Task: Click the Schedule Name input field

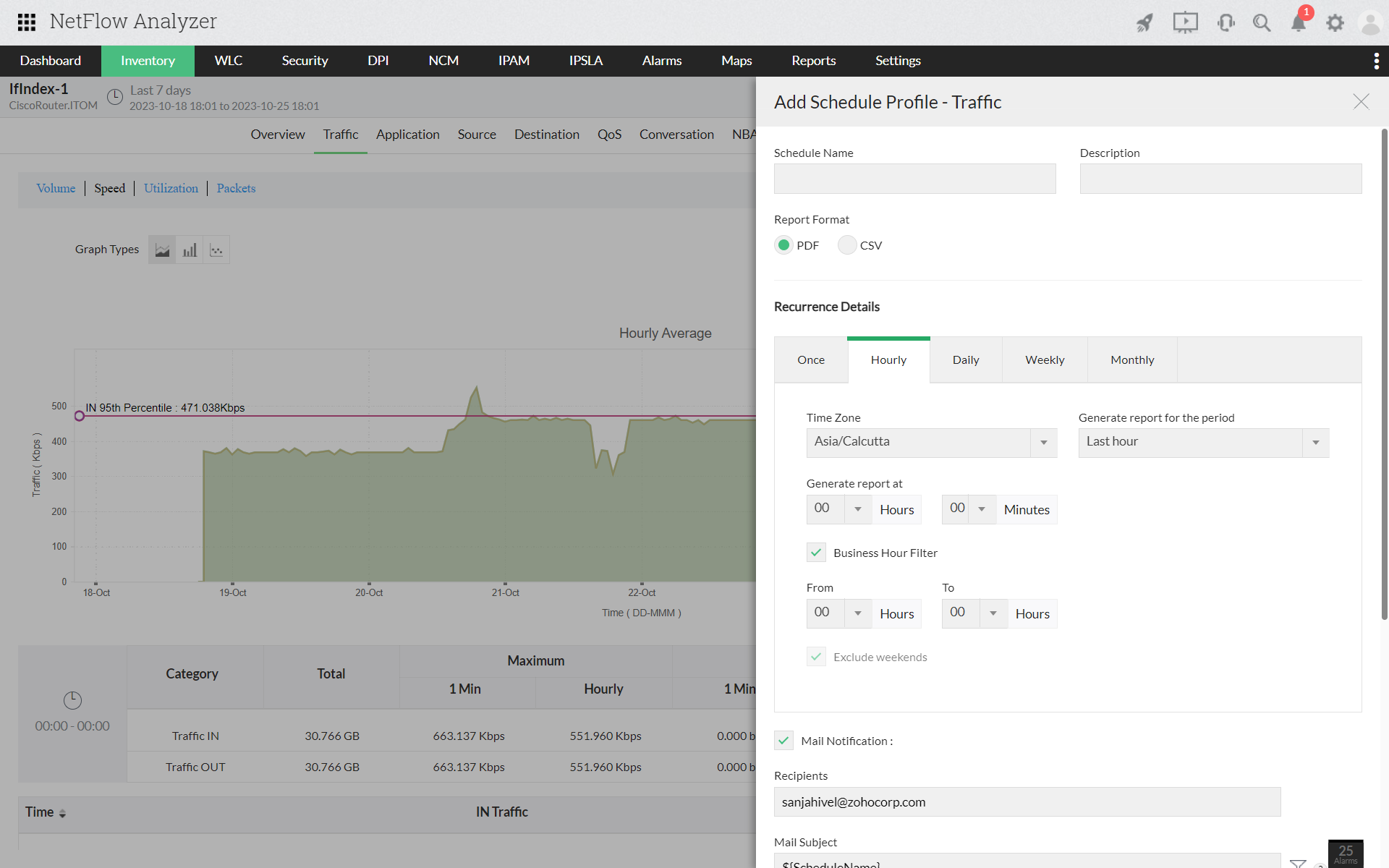Action: point(915,180)
